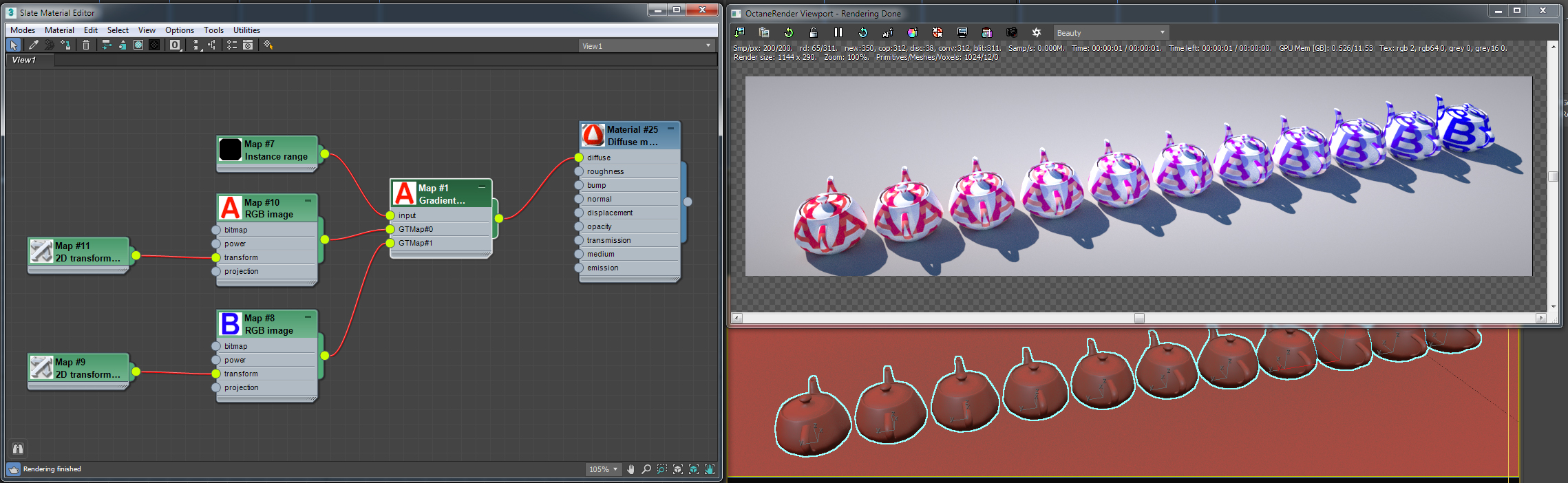This screenshot has width=1568, height=483.
Task: Click output socket of Material #25 node
Action: click(x=687, y=202)
